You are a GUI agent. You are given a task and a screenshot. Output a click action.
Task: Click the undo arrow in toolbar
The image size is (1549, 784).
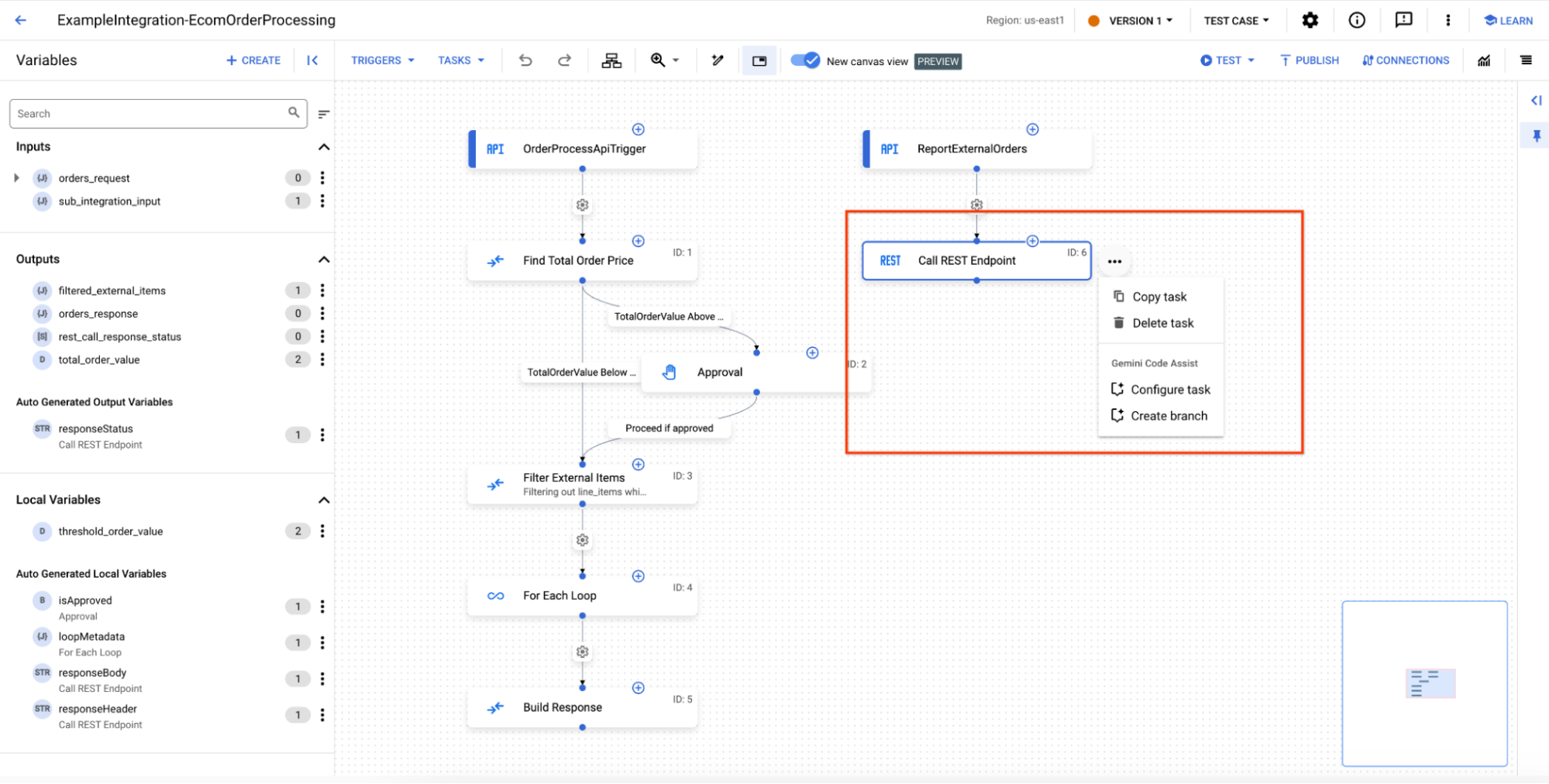pos(525,60)
